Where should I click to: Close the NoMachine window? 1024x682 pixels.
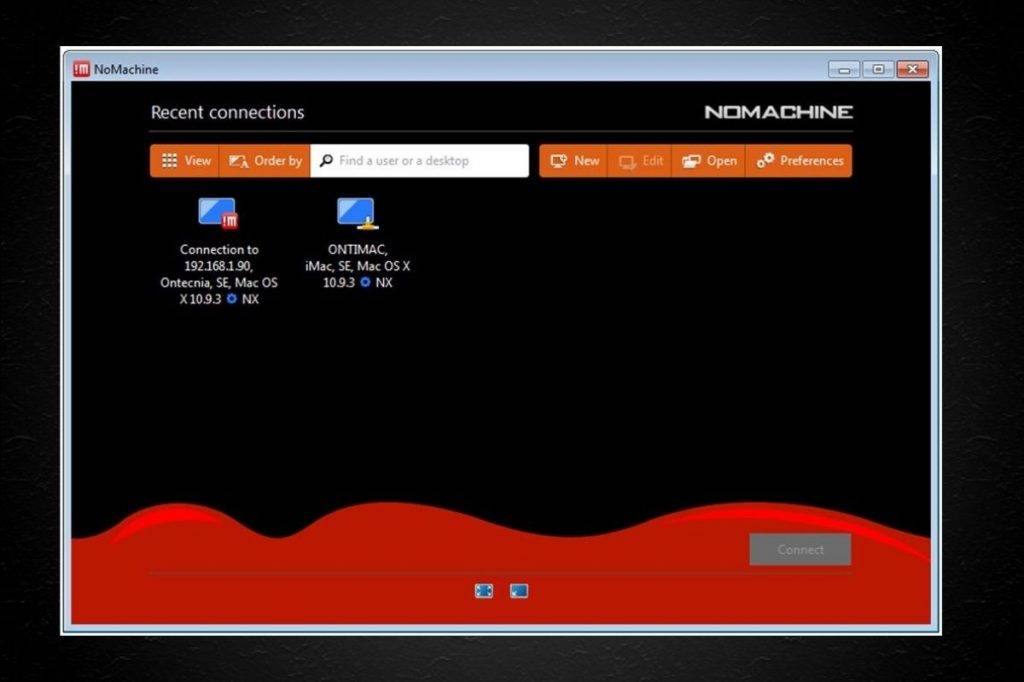tap(912, 69)
